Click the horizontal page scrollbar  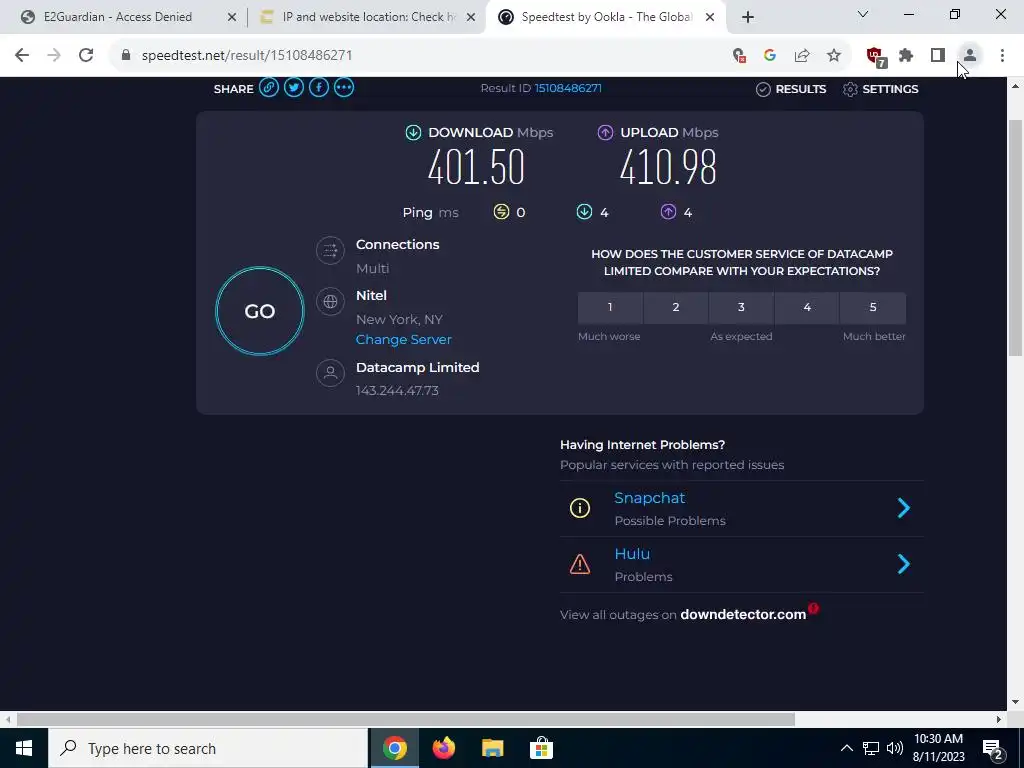405,719
